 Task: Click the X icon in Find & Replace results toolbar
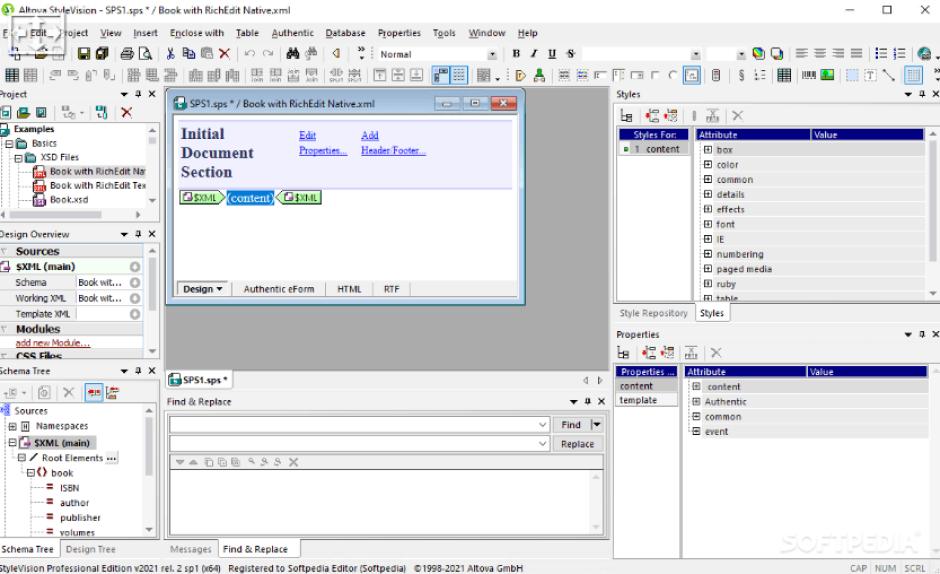(294, 462)
